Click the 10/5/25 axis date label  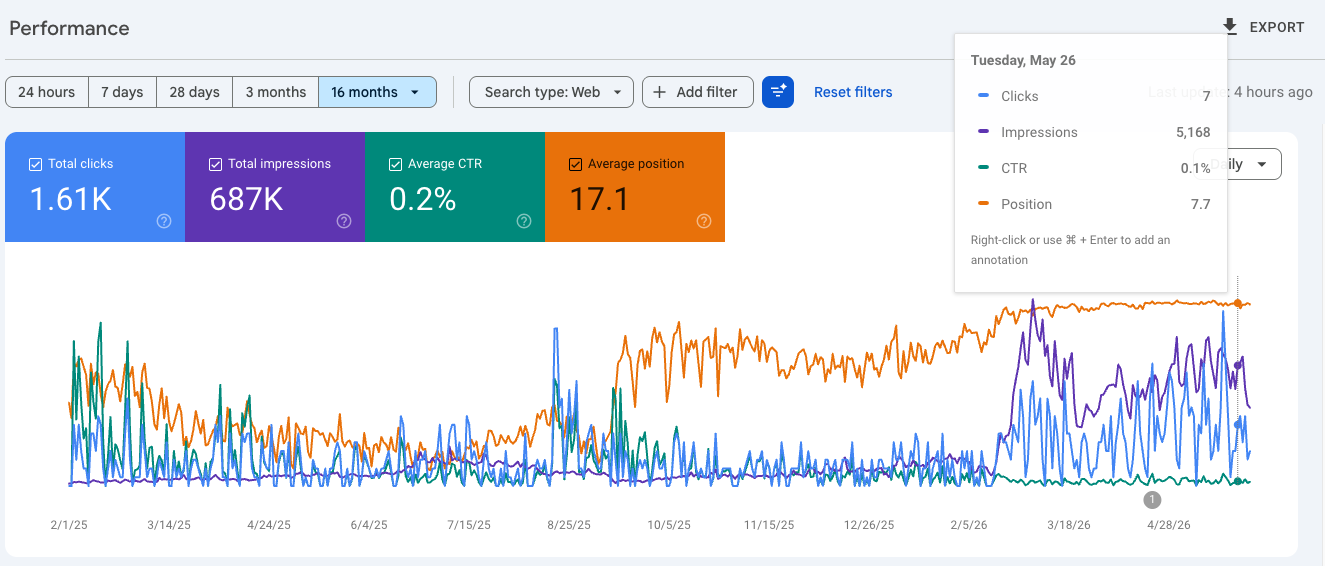click(x=669, y=524)
